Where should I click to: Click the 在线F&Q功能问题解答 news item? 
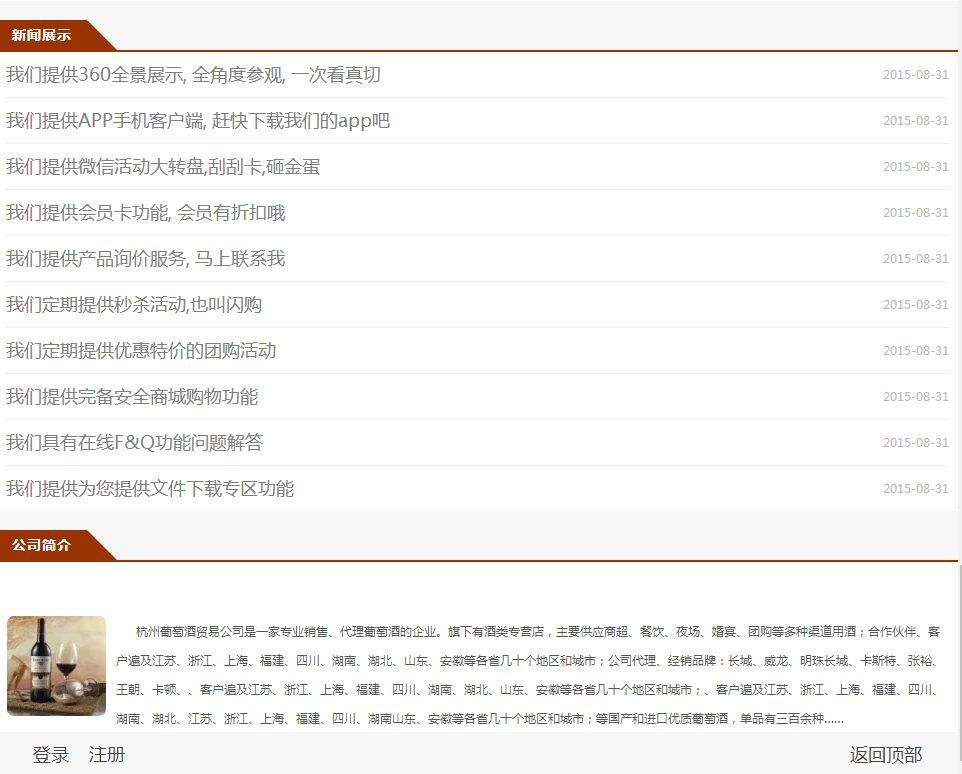[x=134, y=443]
